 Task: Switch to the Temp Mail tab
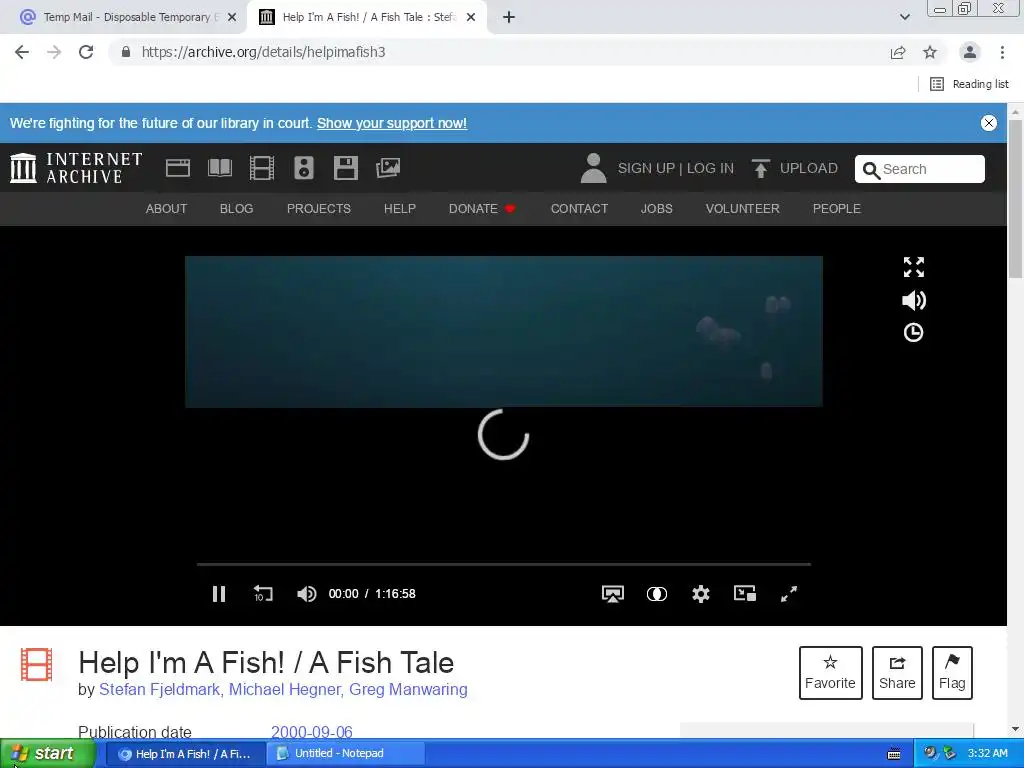tap(128, 17)
